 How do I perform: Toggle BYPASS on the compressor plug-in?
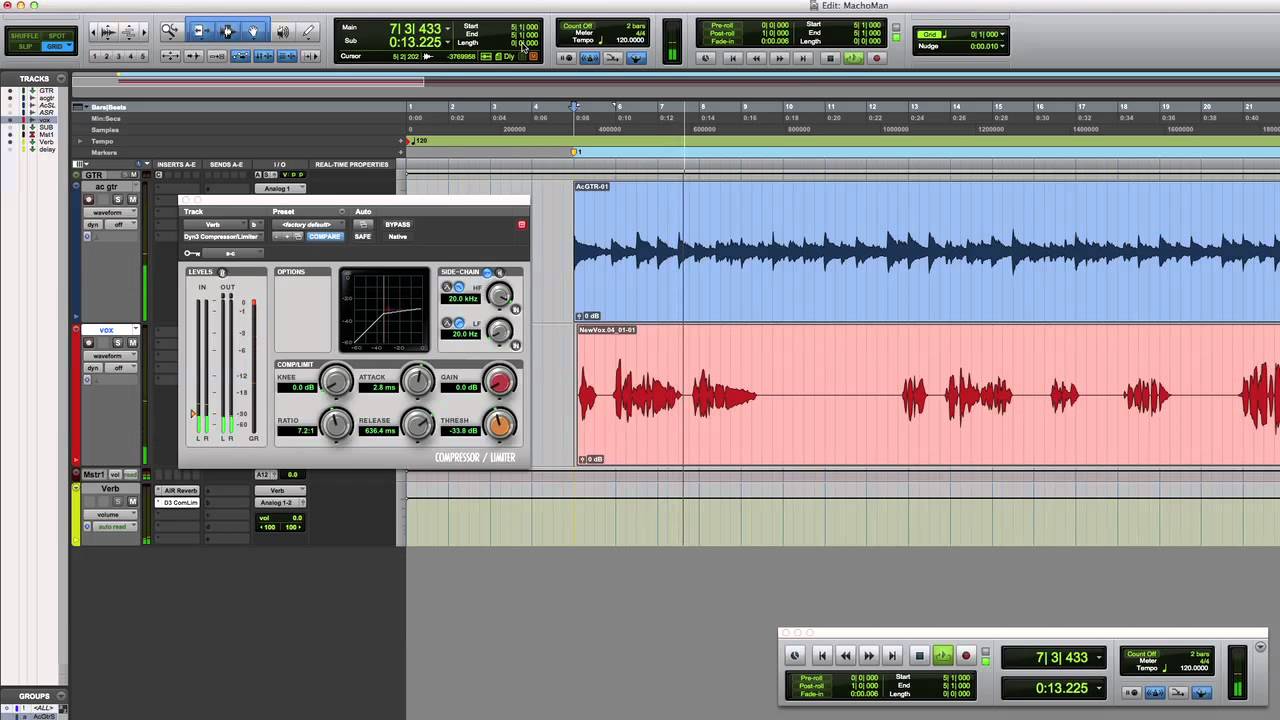398,225
